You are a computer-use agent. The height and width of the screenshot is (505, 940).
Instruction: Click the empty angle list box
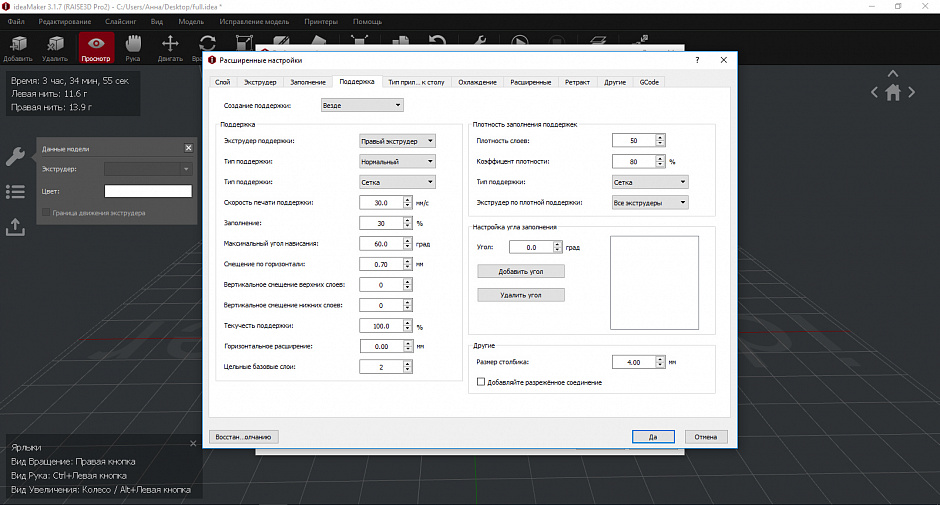point(654,282)
